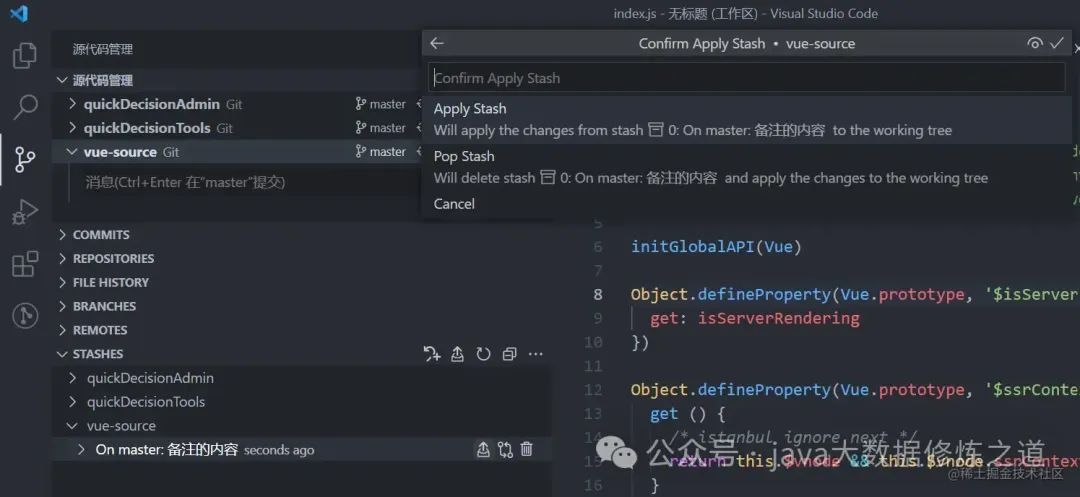Collapse all in STASHES view

coord(510,354)
